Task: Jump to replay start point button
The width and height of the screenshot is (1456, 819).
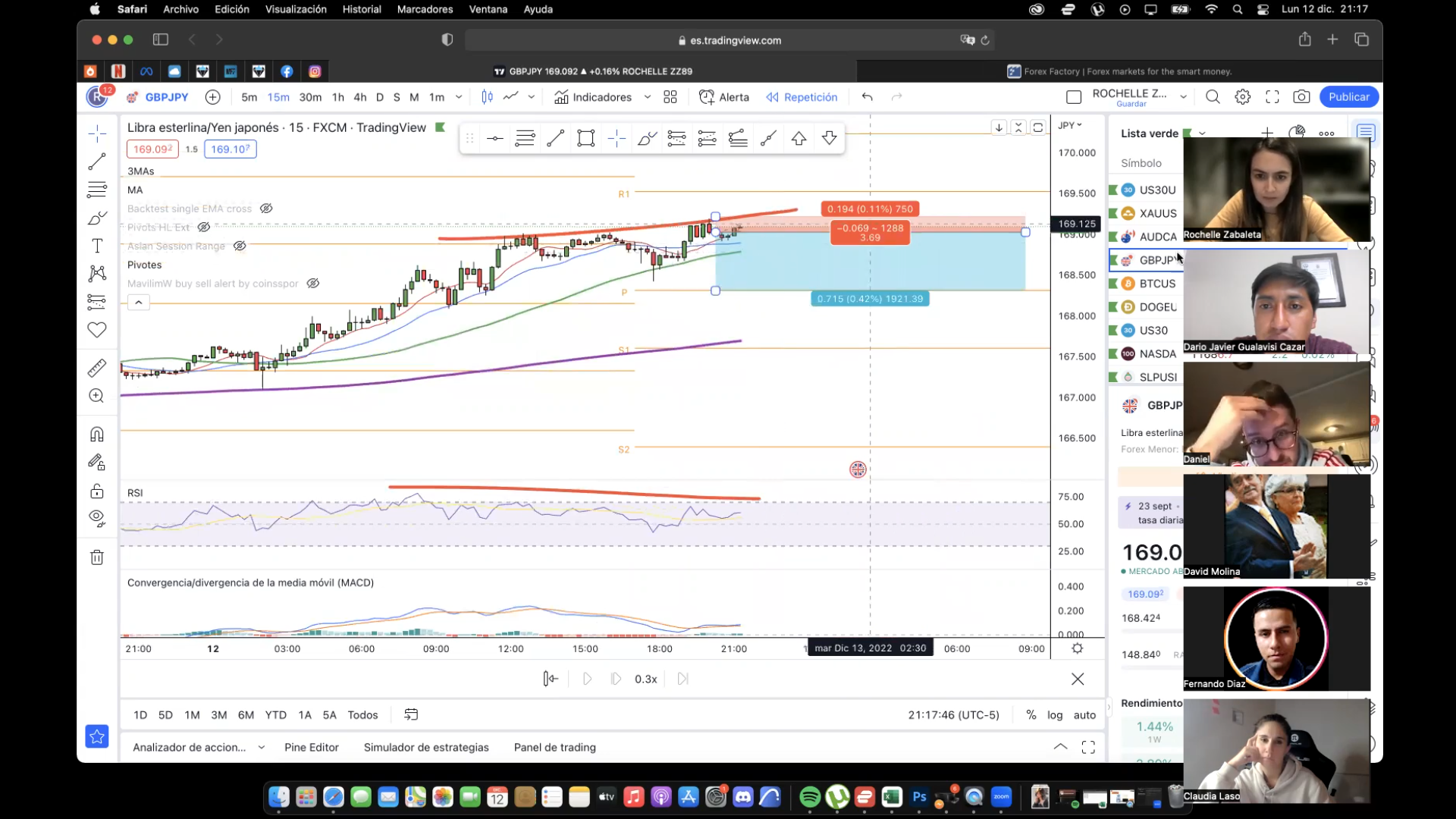Action: pos(551,679)
